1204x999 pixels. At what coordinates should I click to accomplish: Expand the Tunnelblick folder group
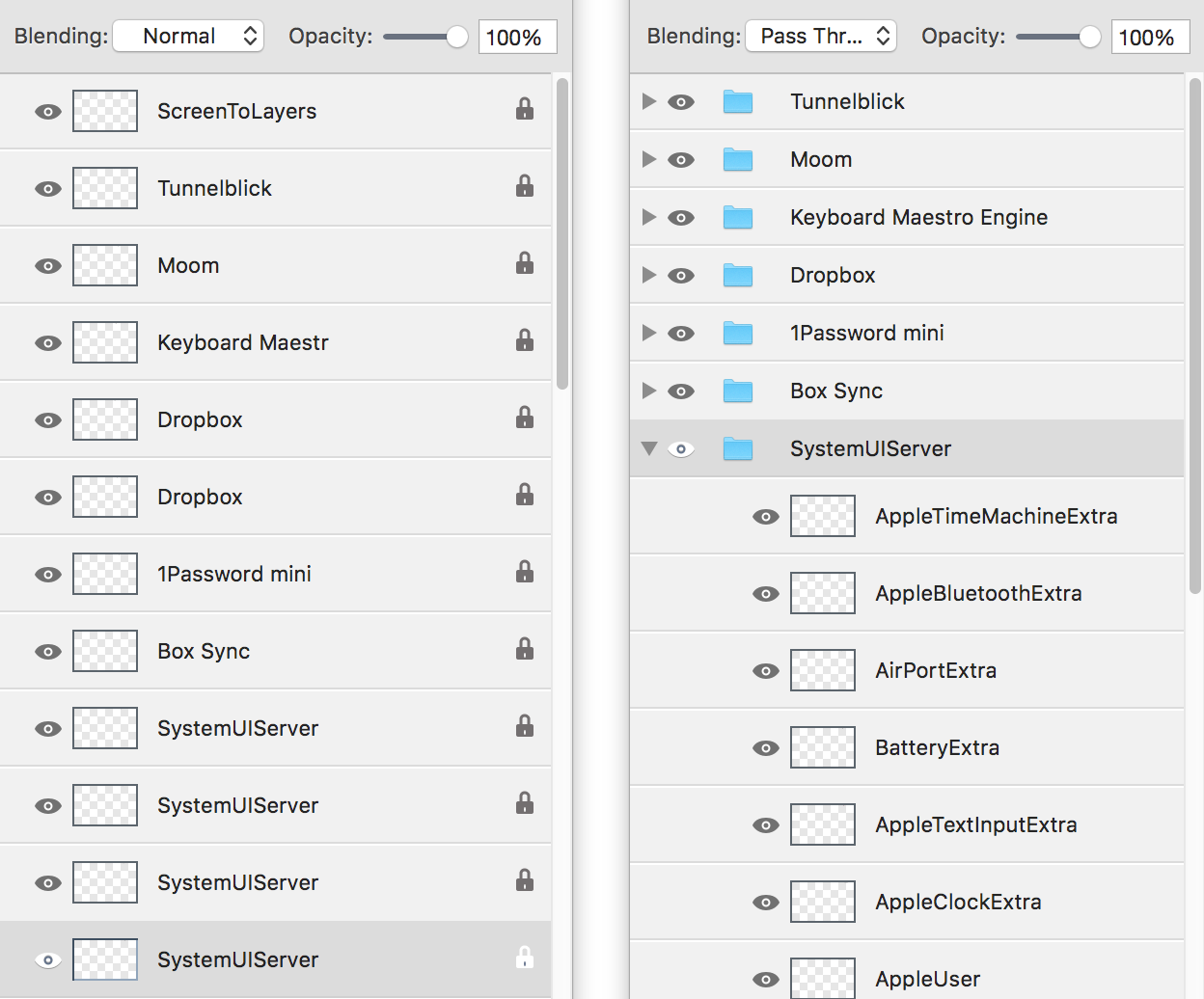[x=649, y=101]
